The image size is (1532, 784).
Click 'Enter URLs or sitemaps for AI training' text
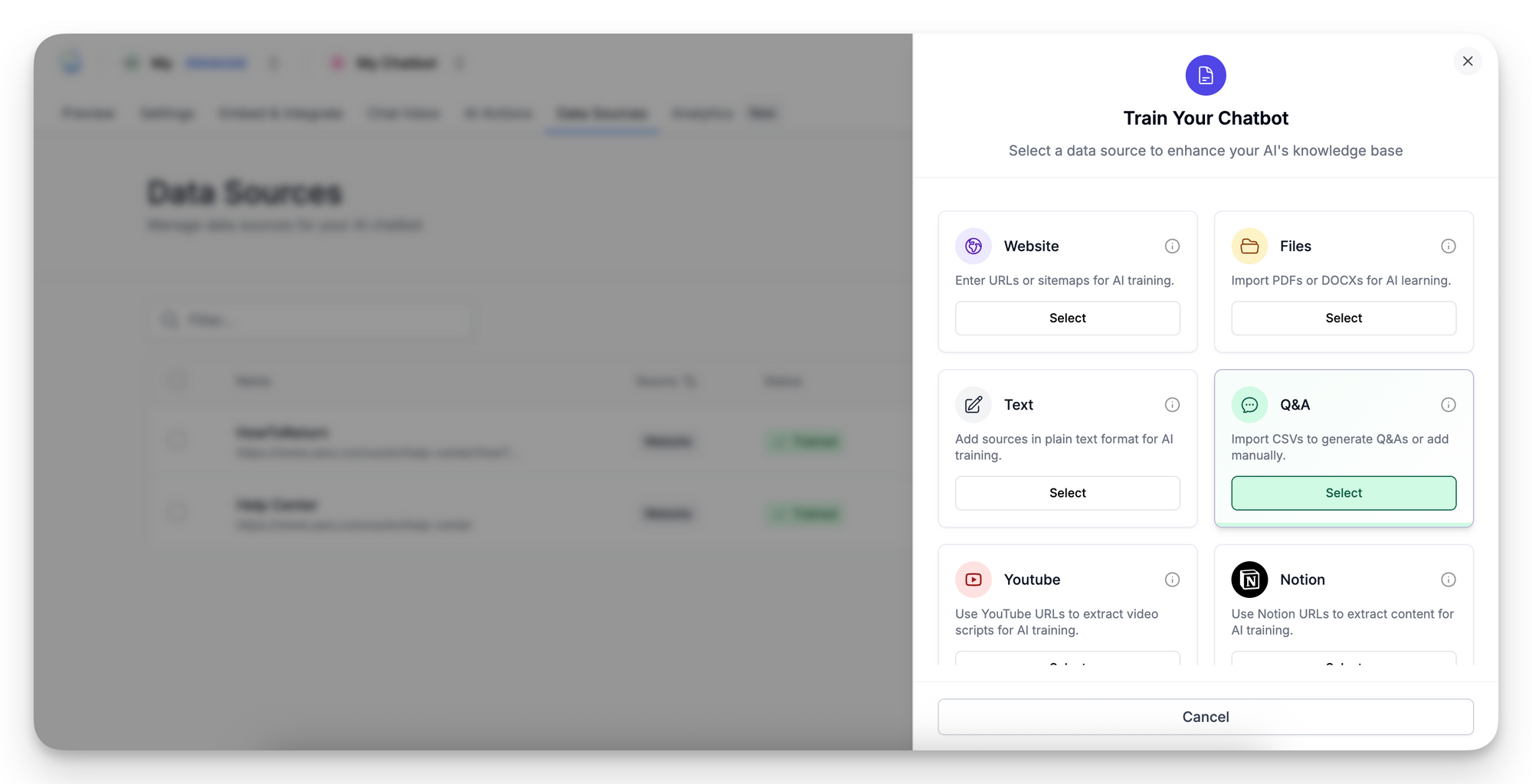click(x=1064, y=280)
